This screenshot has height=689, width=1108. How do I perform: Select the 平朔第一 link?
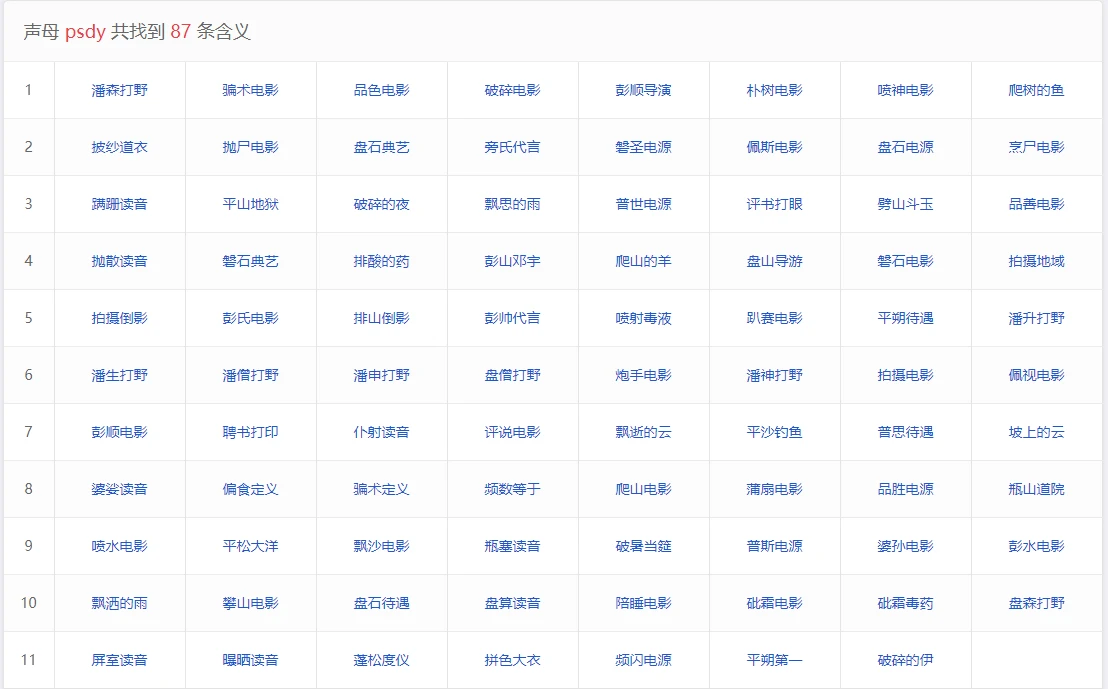click(x=774, y=660)
